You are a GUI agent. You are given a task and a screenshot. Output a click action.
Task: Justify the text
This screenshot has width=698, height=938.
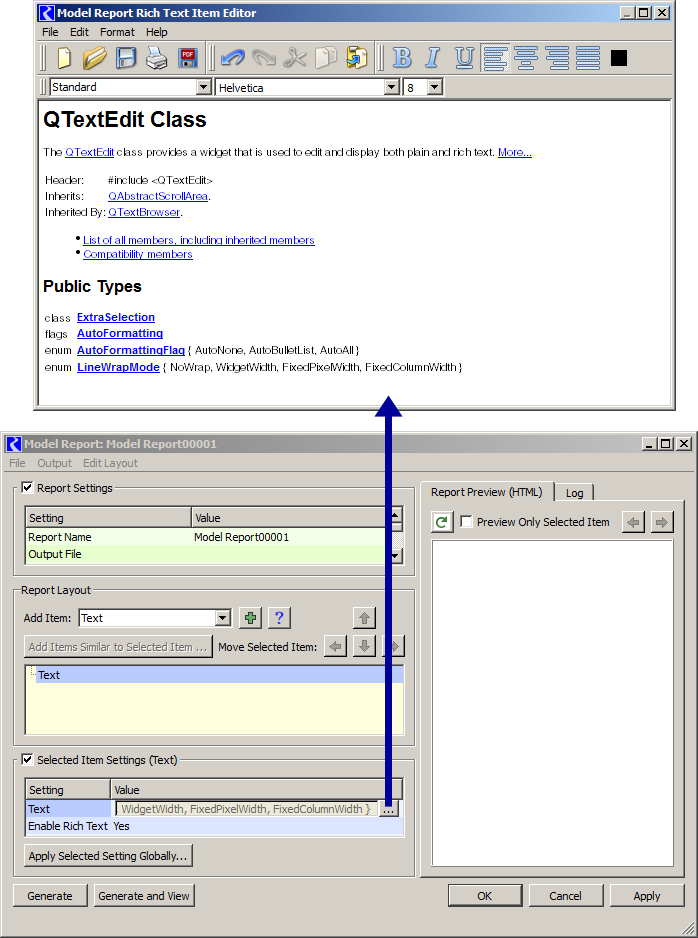(588, 58)
